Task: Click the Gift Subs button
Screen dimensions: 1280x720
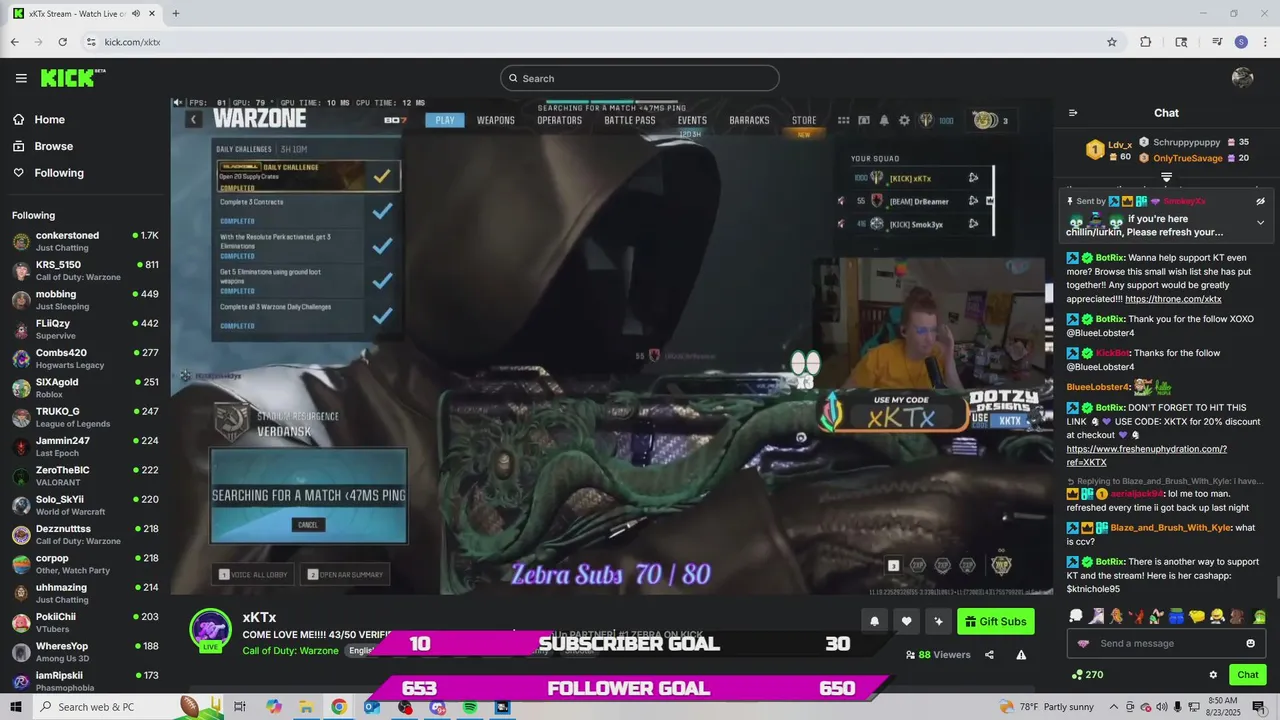Action: coord(996,621)
